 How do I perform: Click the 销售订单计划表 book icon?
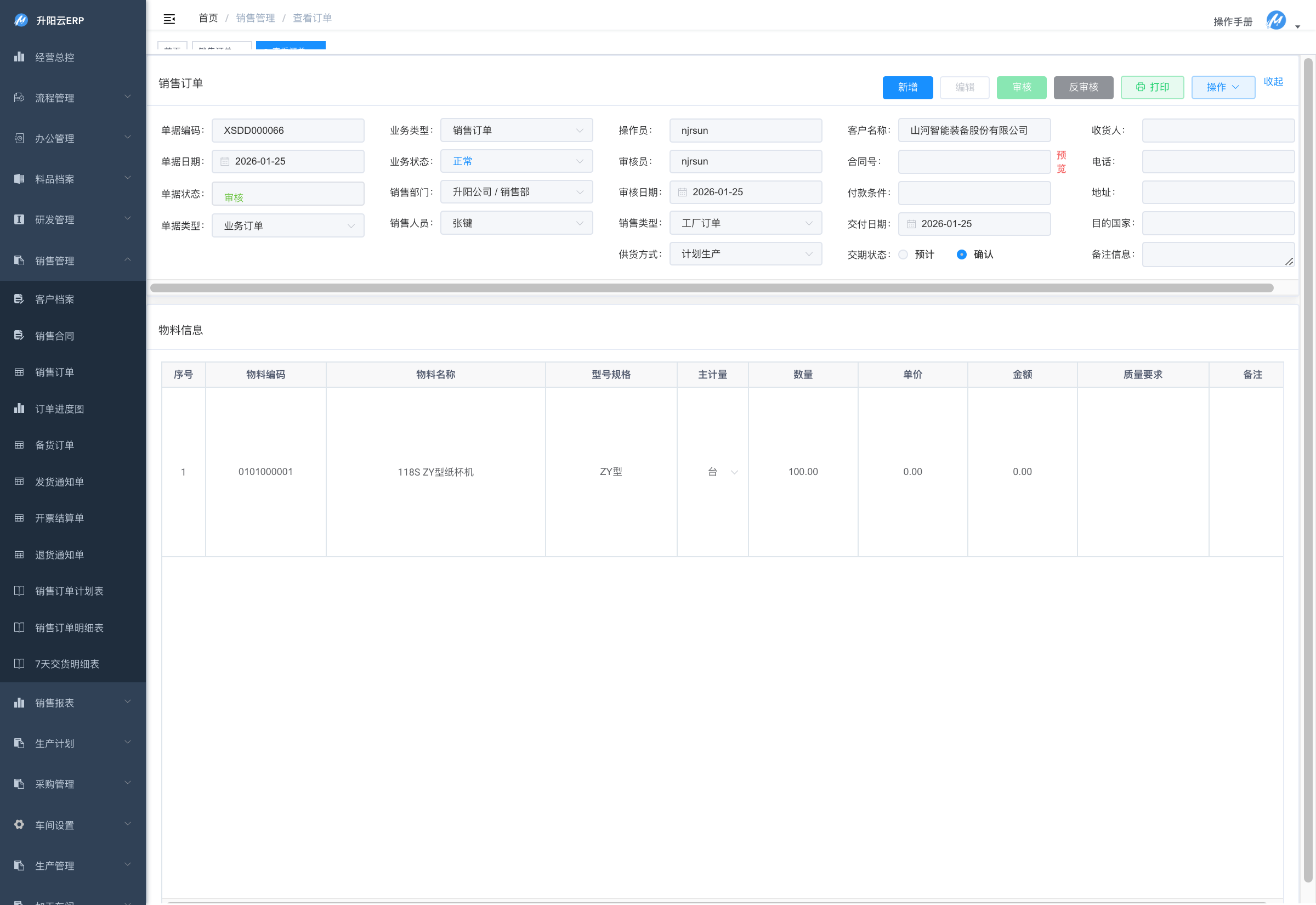19,591
